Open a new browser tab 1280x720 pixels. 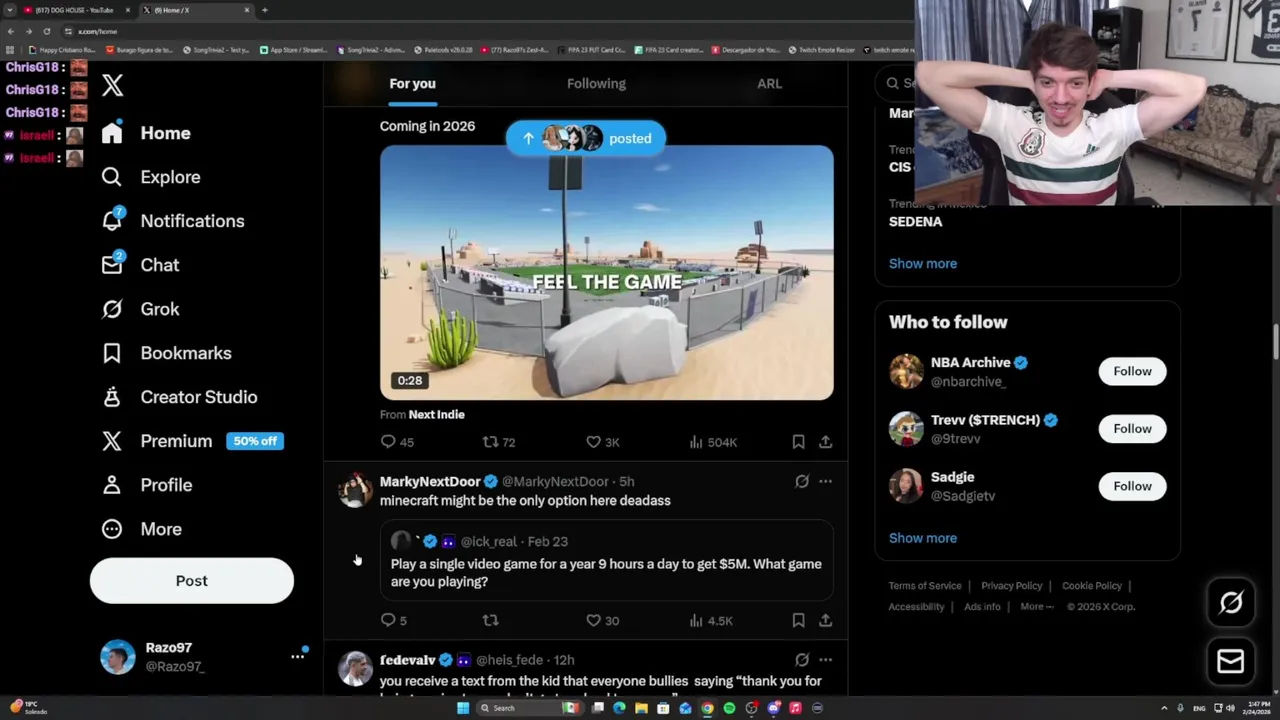click(x=265, y=10)
